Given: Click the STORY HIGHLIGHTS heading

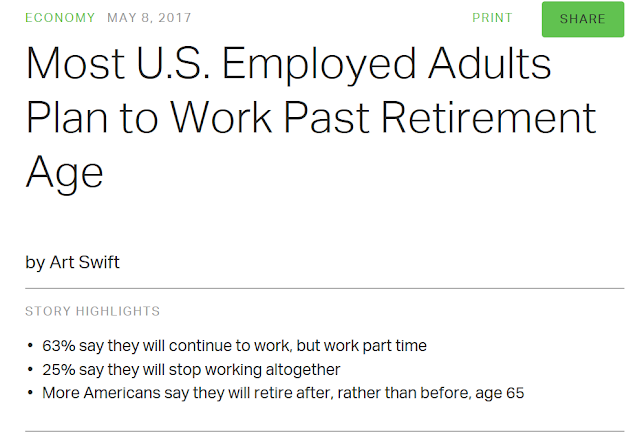Looking at the screenshot, I should 92,312.
